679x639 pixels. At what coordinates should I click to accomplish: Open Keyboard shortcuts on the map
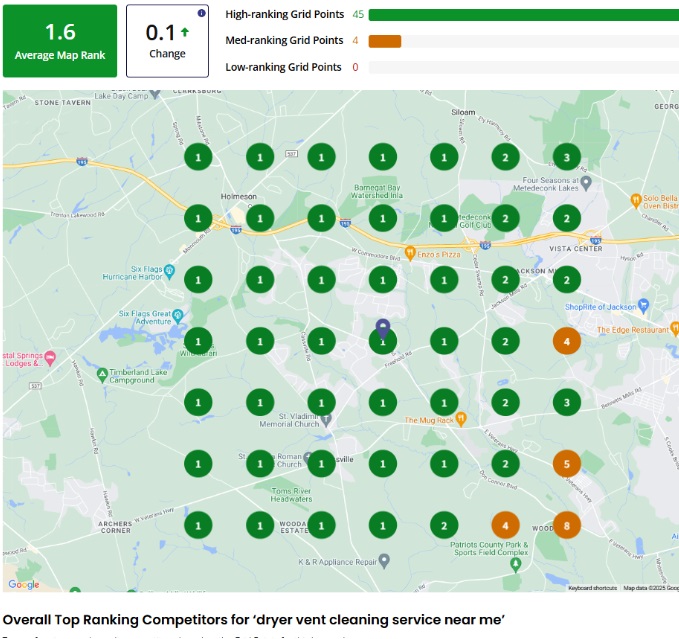pos(592,587)
